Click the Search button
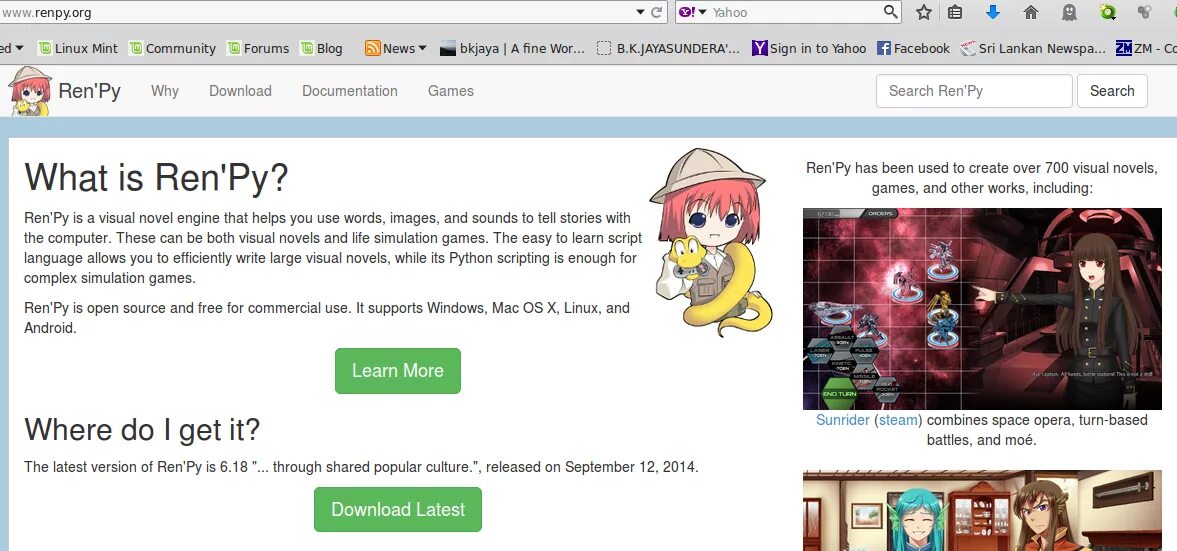This screenshot has width=1177, height=551. (1112, 91)
